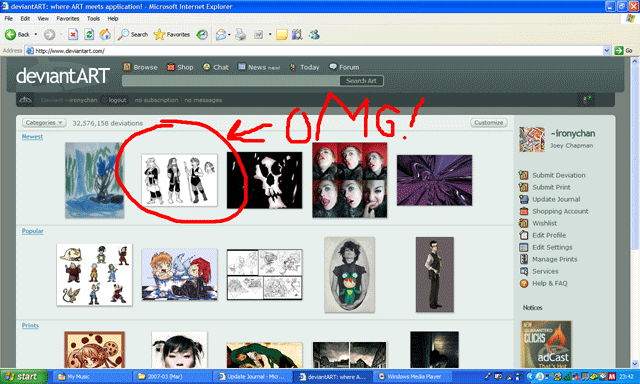The image size is (640, 384).
Task: Click the Customize button
Action: coord(489,122)
